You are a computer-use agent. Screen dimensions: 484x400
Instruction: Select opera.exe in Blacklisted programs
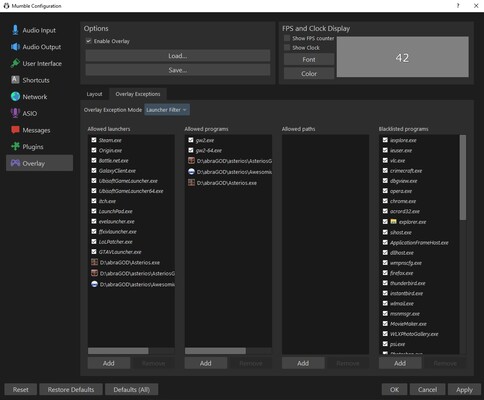401,191
